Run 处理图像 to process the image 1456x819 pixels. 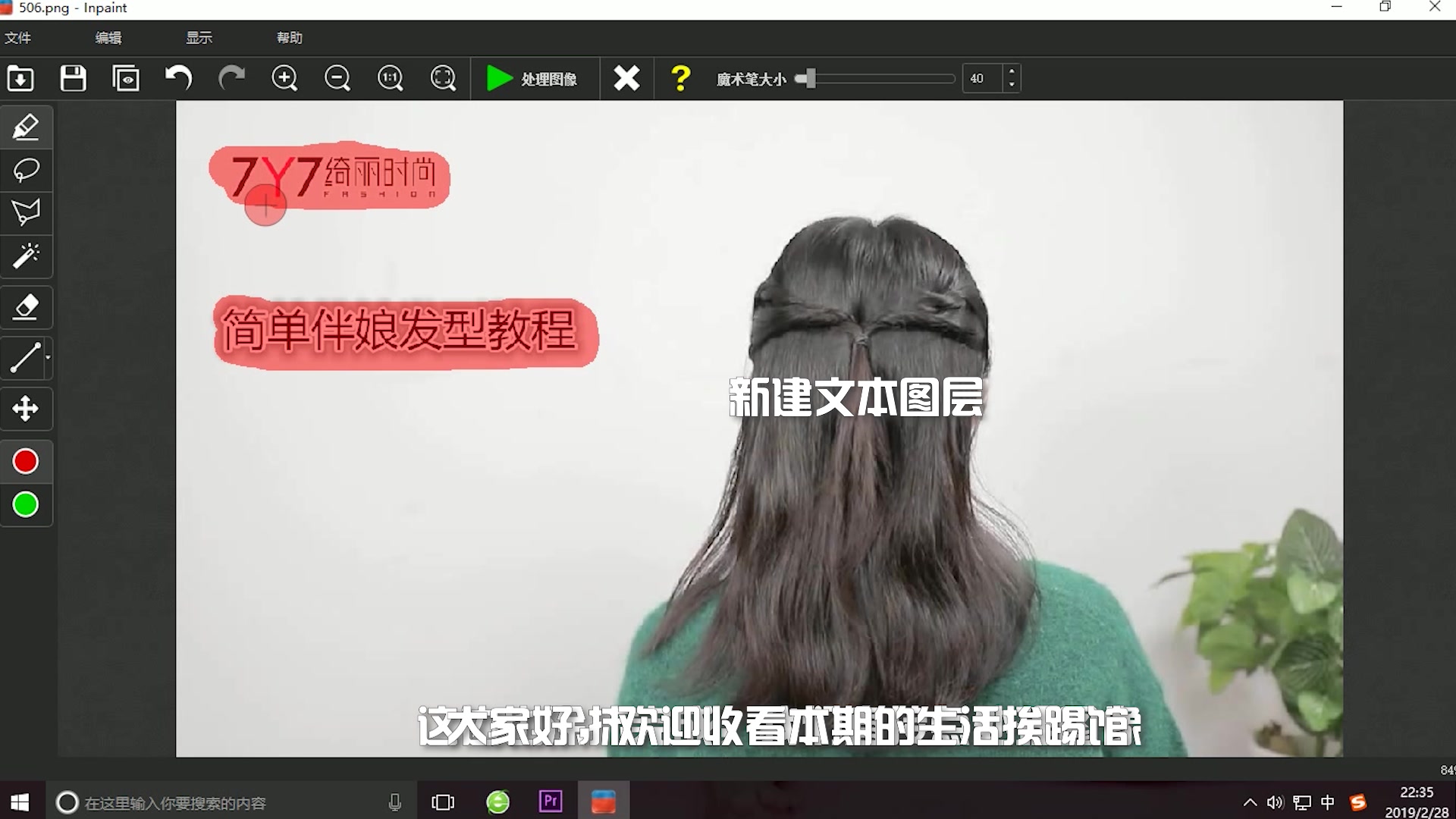tap(535, 78)
